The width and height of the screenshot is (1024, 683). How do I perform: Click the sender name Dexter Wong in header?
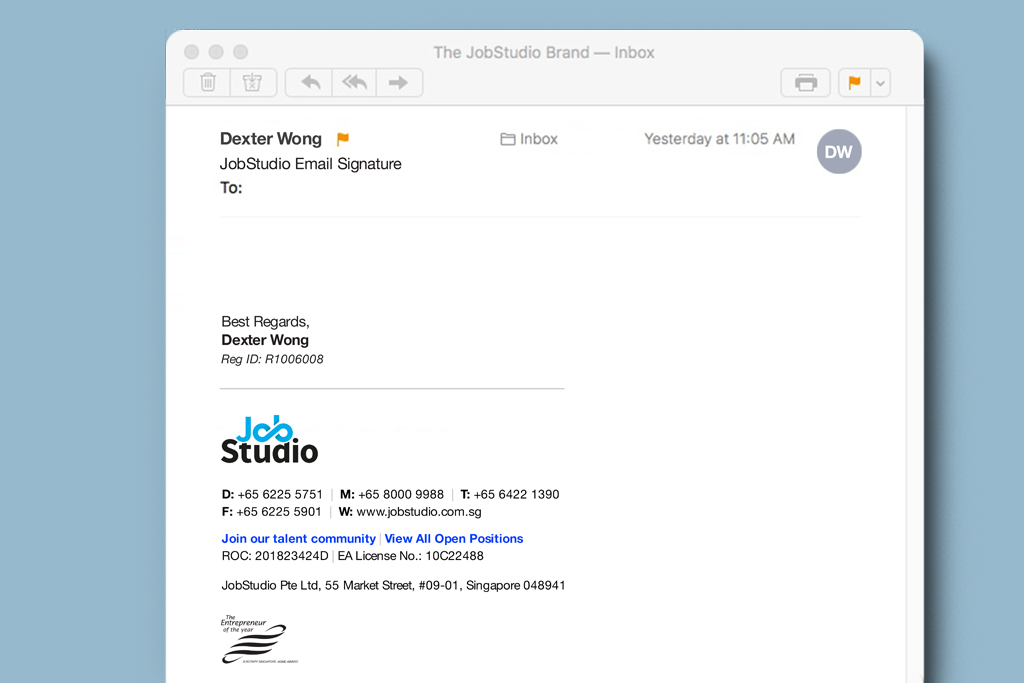[x=271, y=139]
